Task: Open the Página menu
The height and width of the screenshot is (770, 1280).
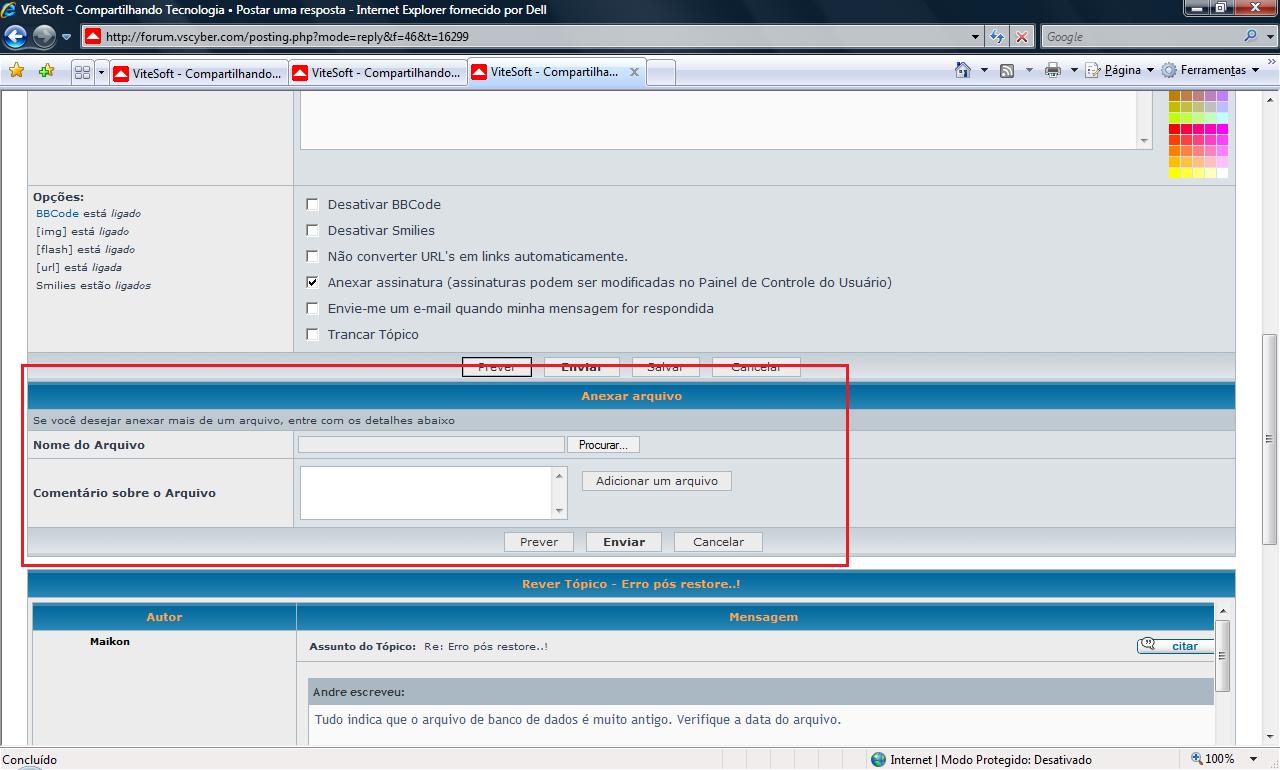Action: pyautogui.click(x=1120, y=70)
